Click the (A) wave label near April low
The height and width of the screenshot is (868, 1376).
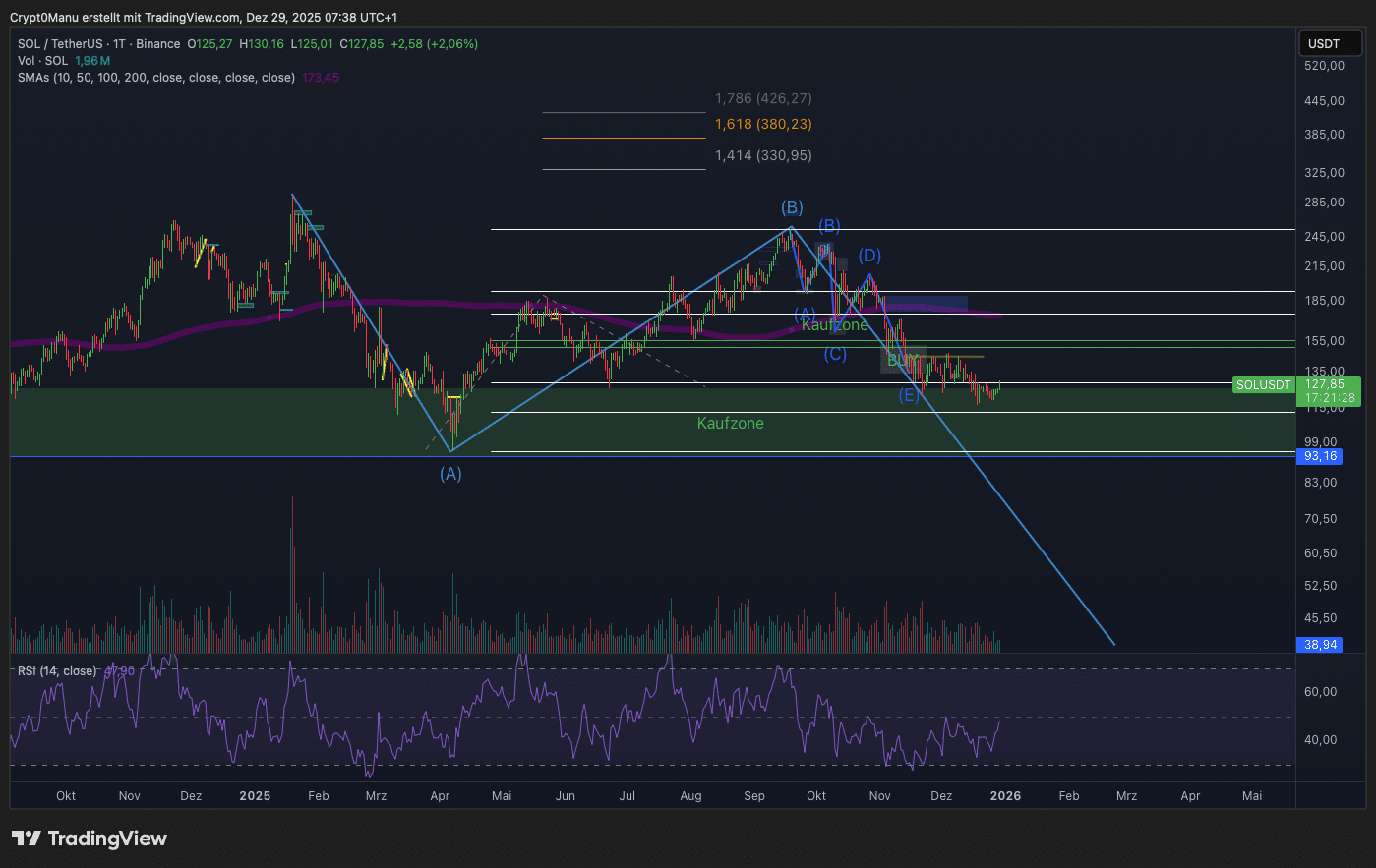(x=450, y=474)
